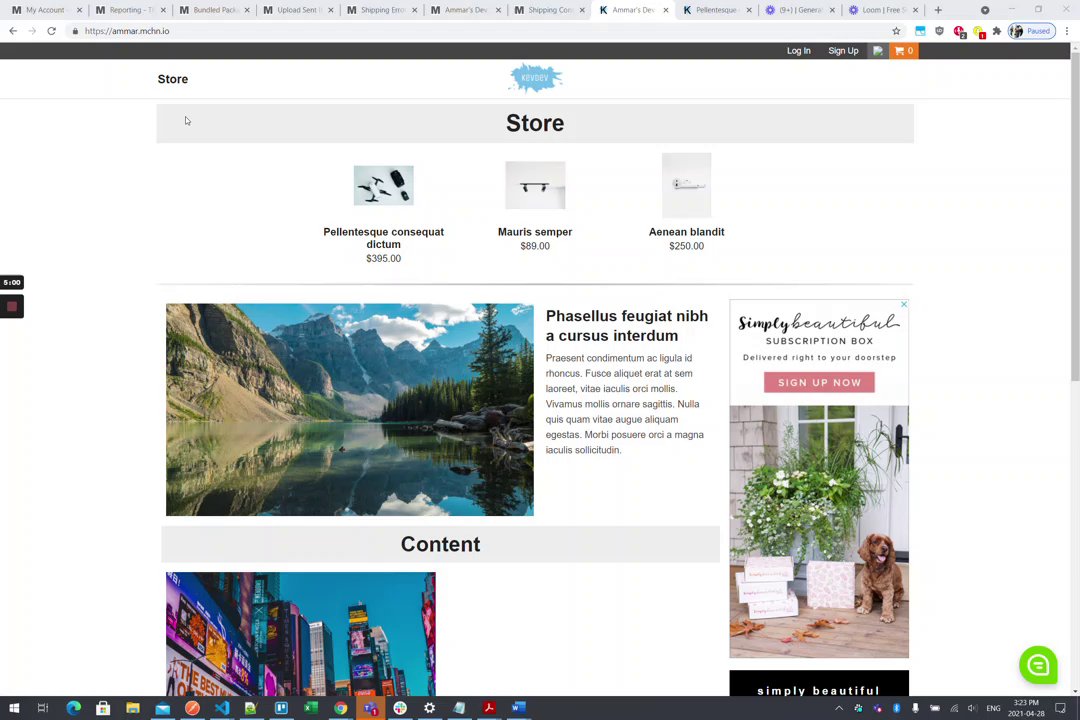The image size is (1080, 720).
Task: Click the browser Forward arrow
Action: pos(32,31)
